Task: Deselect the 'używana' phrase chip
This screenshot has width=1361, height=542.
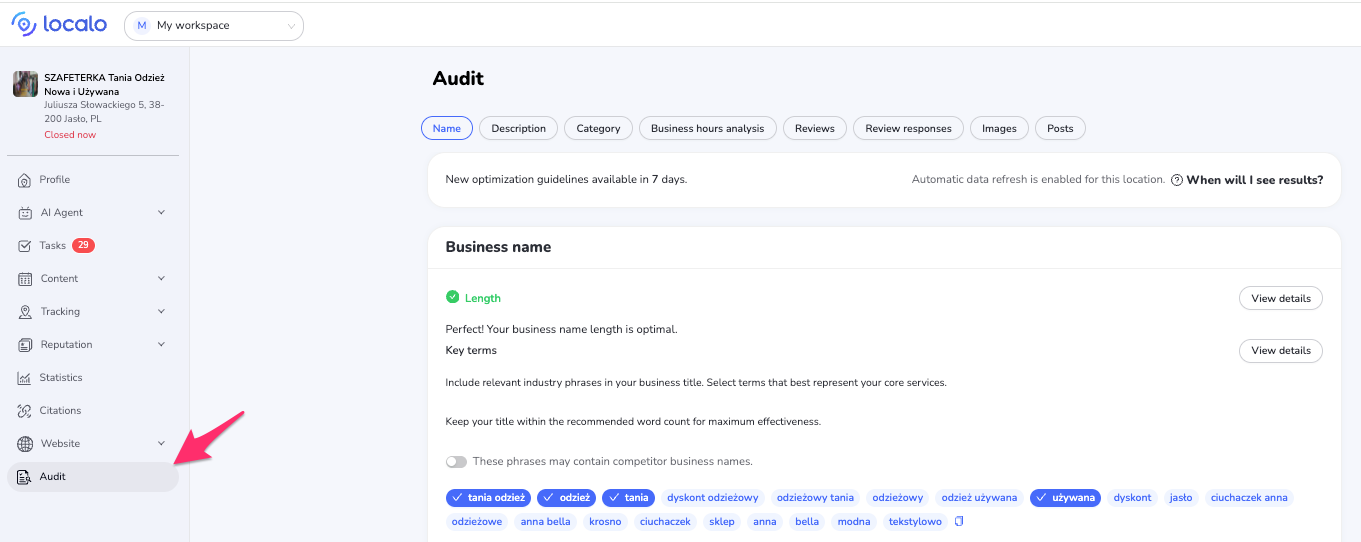Action: pyautogui.click(x=1066, y=497)
